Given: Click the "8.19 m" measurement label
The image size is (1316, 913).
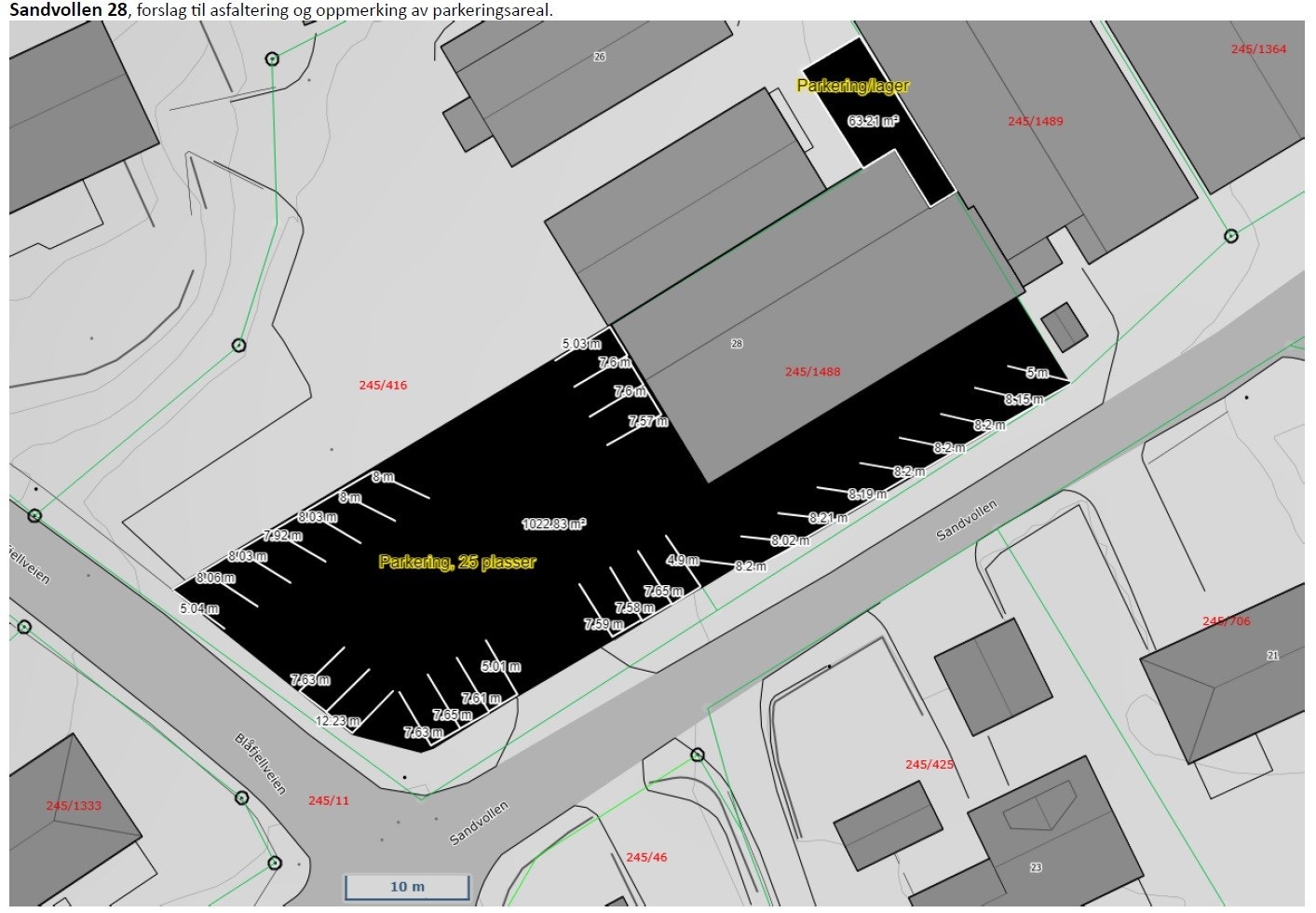Looking at the screenshot, I should pos(867,494).
